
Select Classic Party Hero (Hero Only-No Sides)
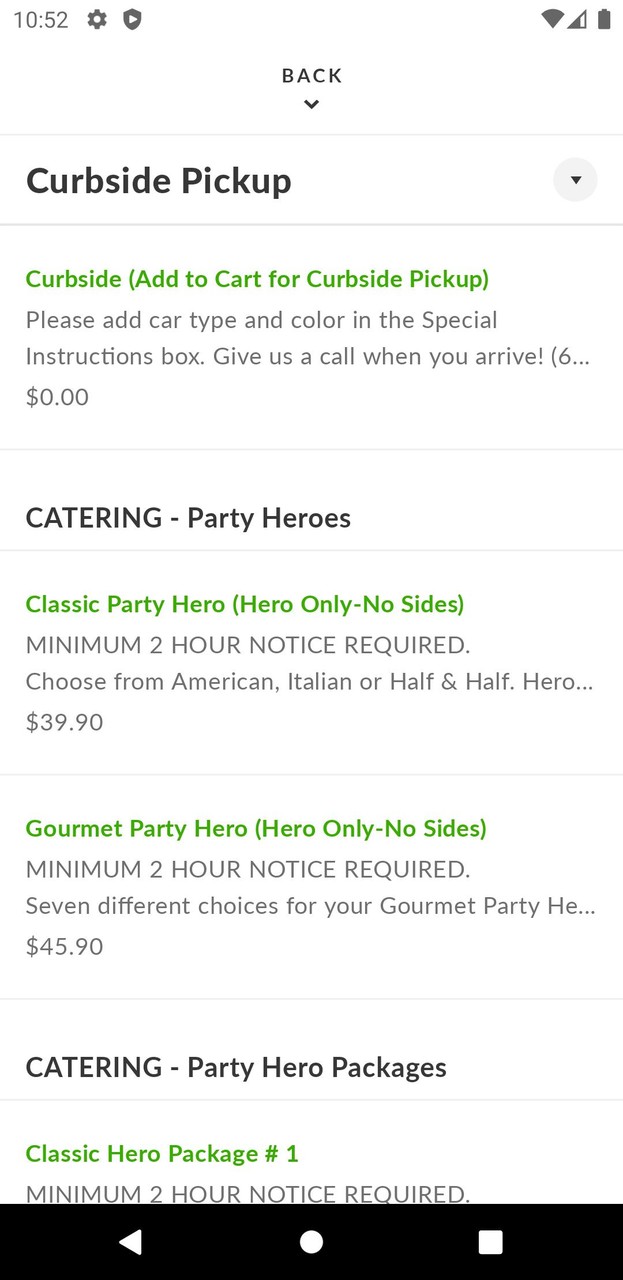(245, 604)
